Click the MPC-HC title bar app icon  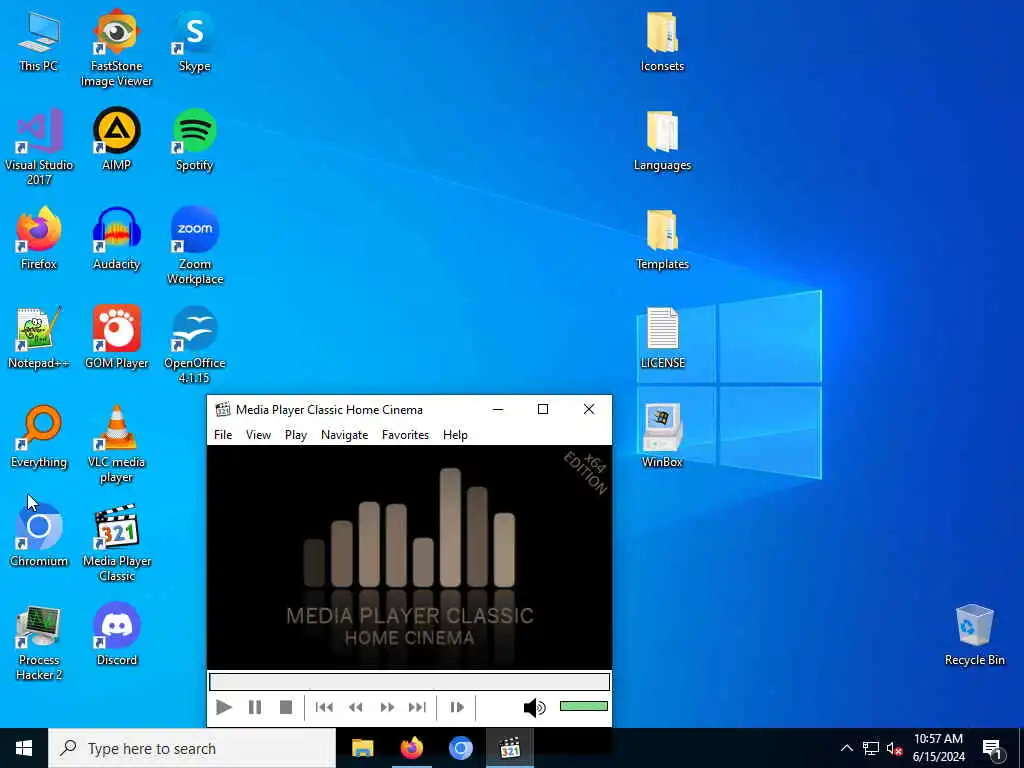(223, 409)
